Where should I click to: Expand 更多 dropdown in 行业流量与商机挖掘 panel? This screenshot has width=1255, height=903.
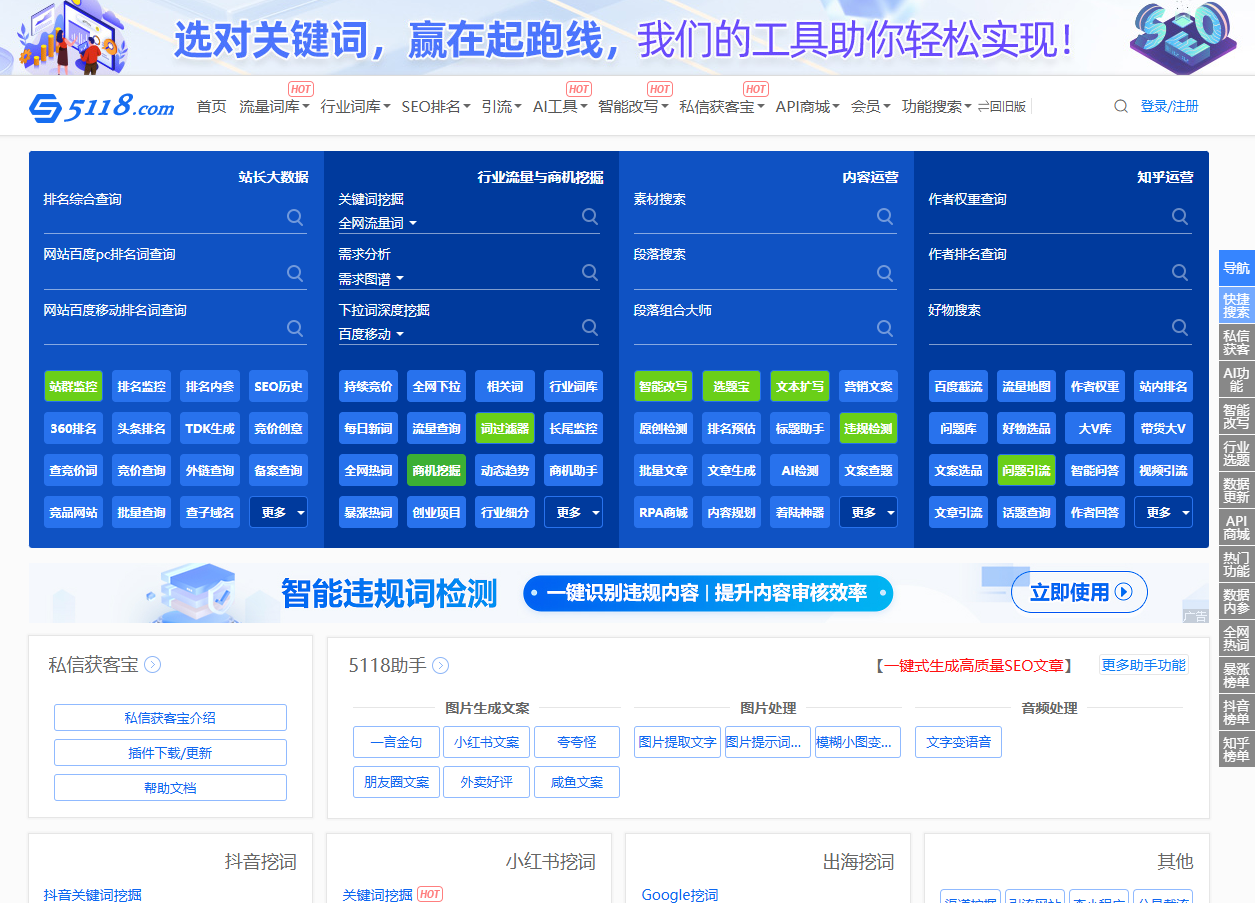[574, 512]
